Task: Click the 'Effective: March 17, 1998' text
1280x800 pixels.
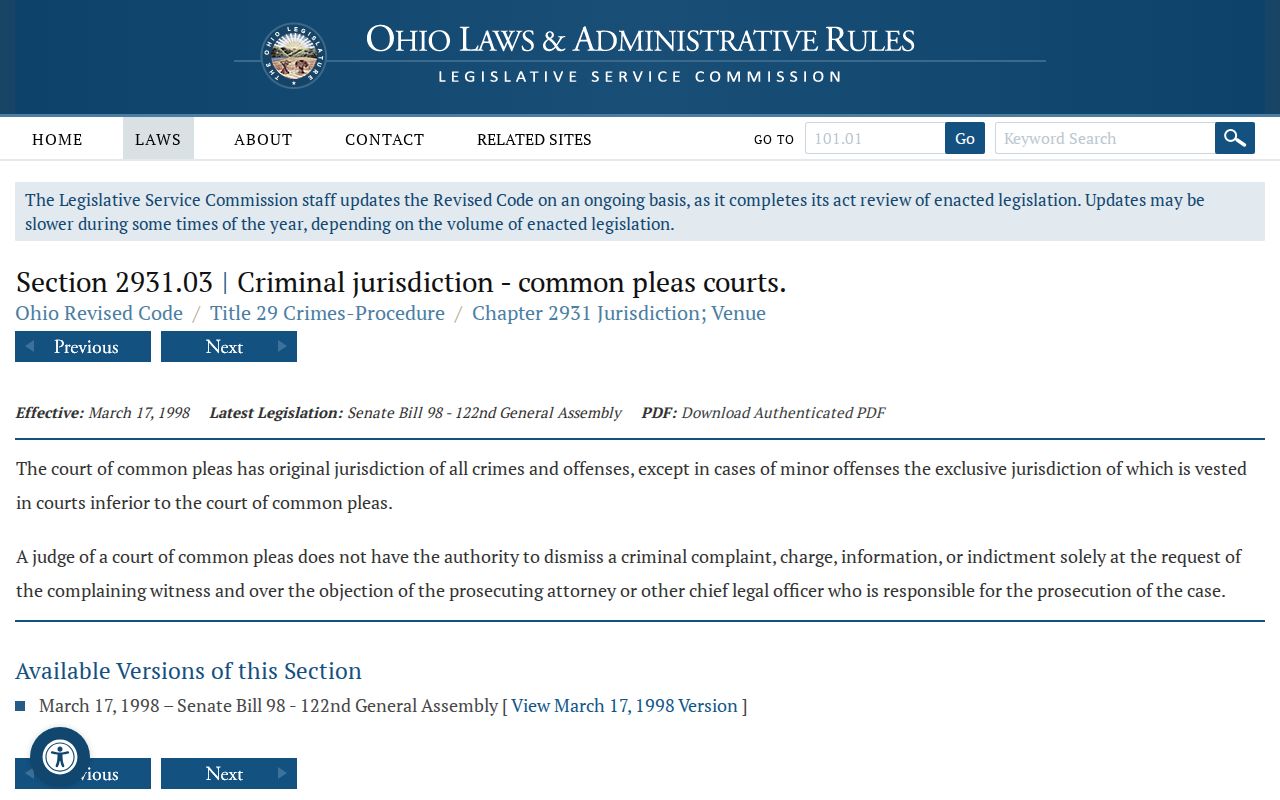Action: click(x=103, y=412)
